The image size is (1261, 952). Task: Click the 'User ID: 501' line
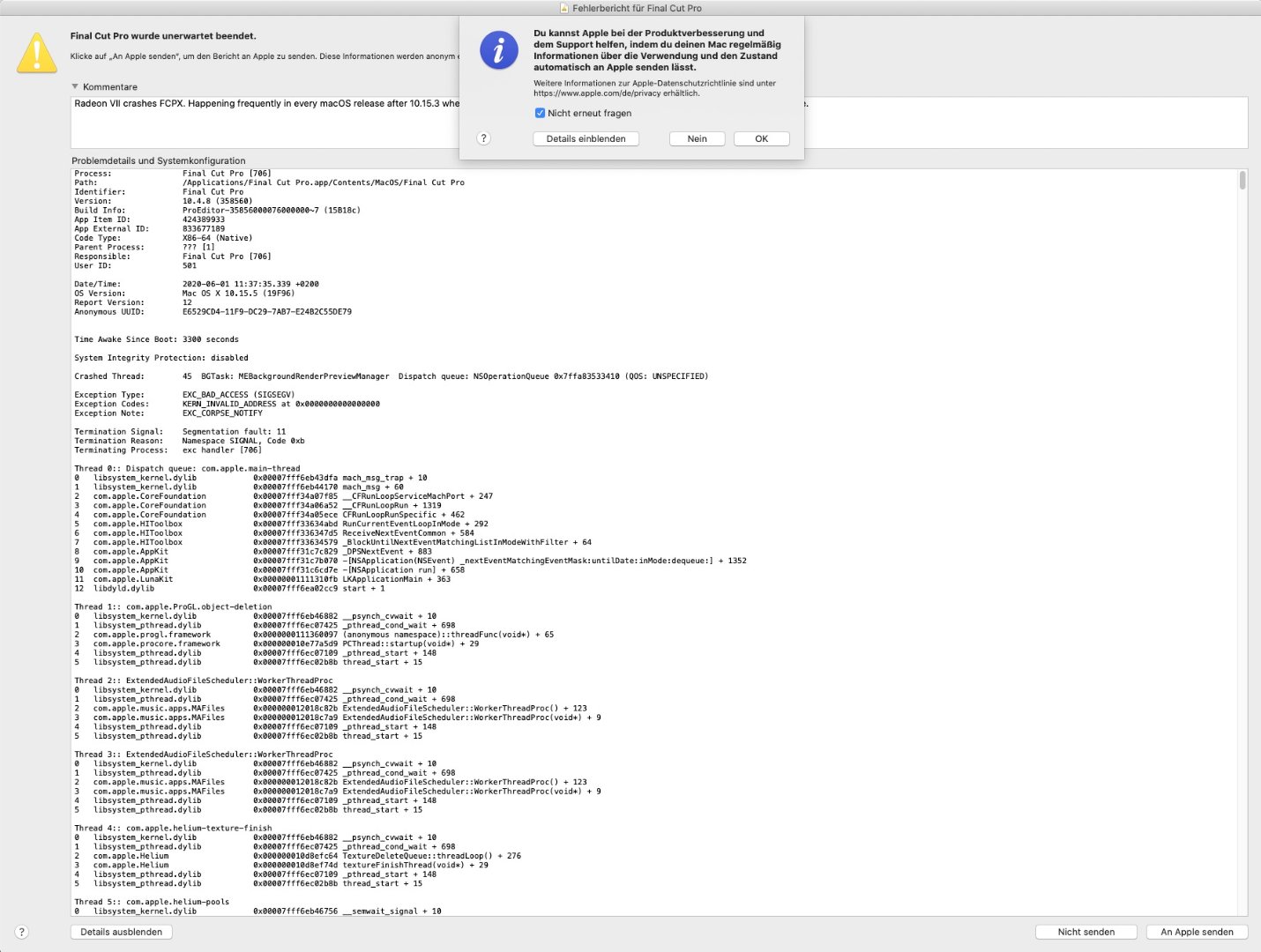[x=135, y=265]
